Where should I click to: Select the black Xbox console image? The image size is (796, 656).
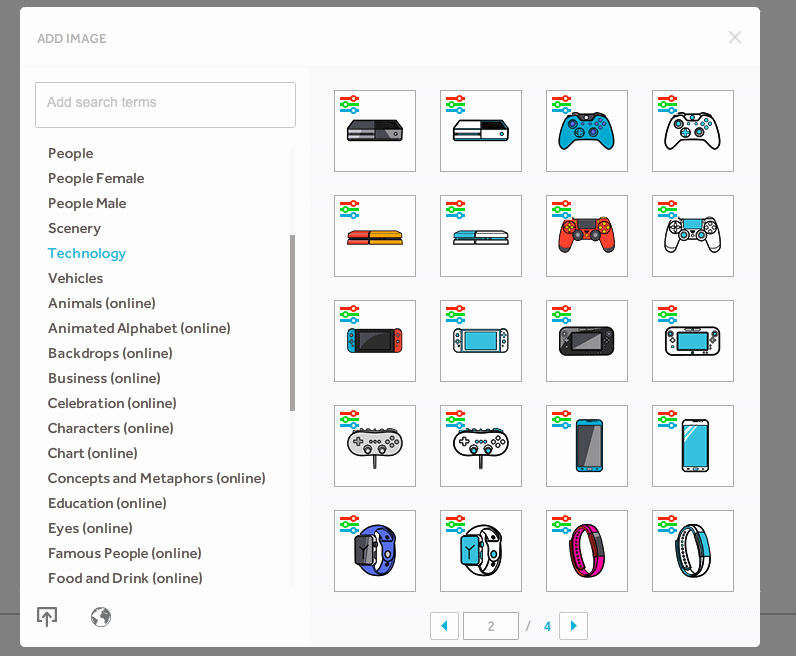[x=375, y=131]
